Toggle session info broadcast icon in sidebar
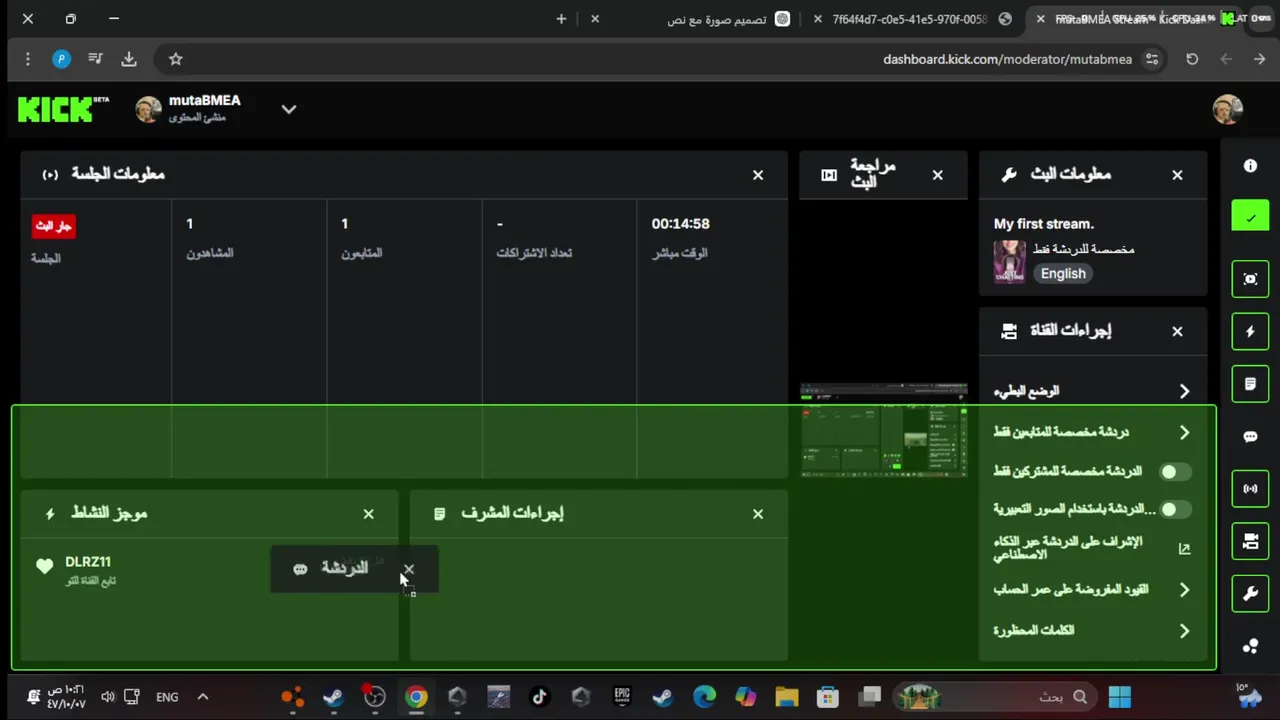 click(1250, 489)
